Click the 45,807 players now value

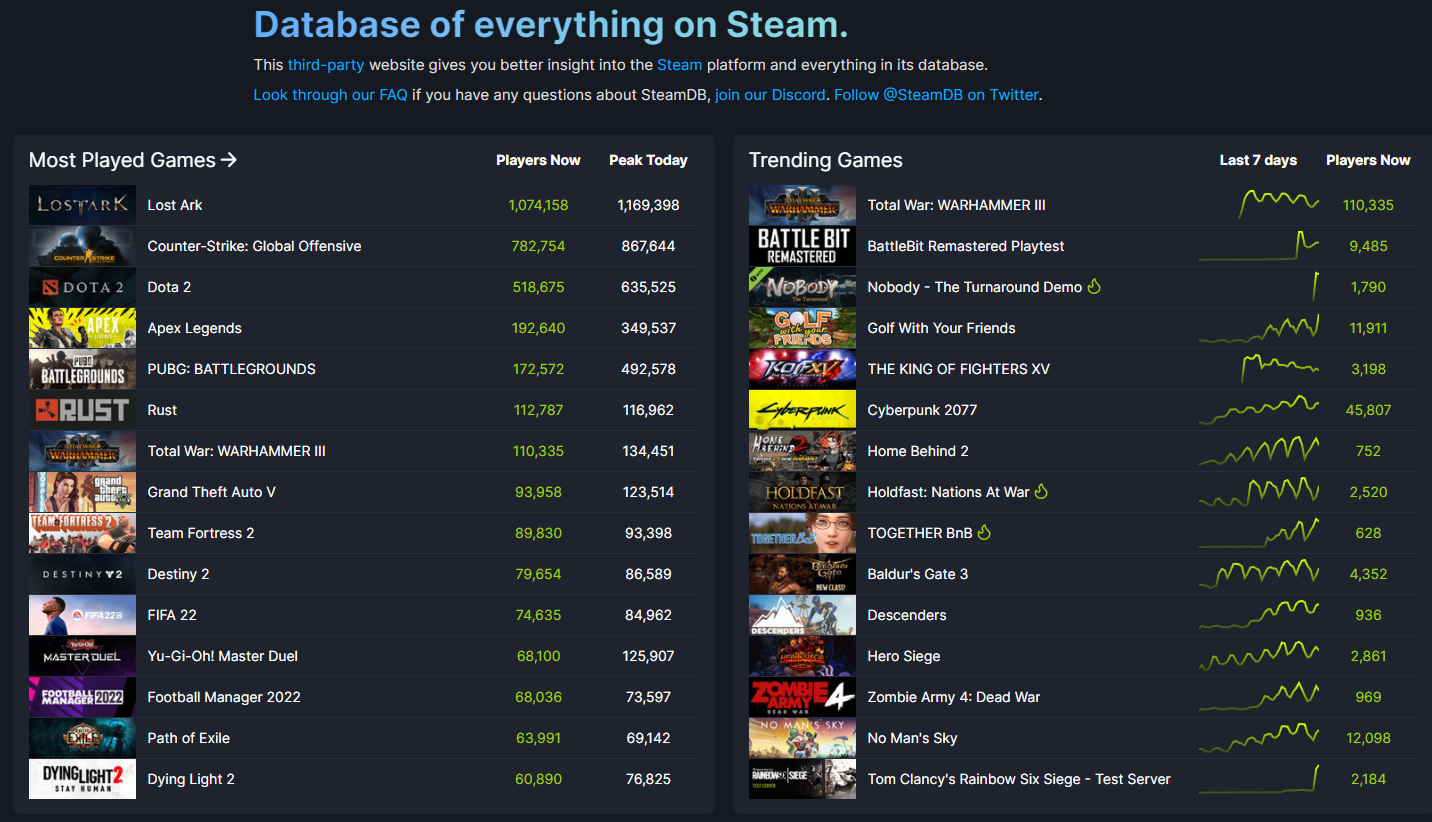[x=1368, y=410]
